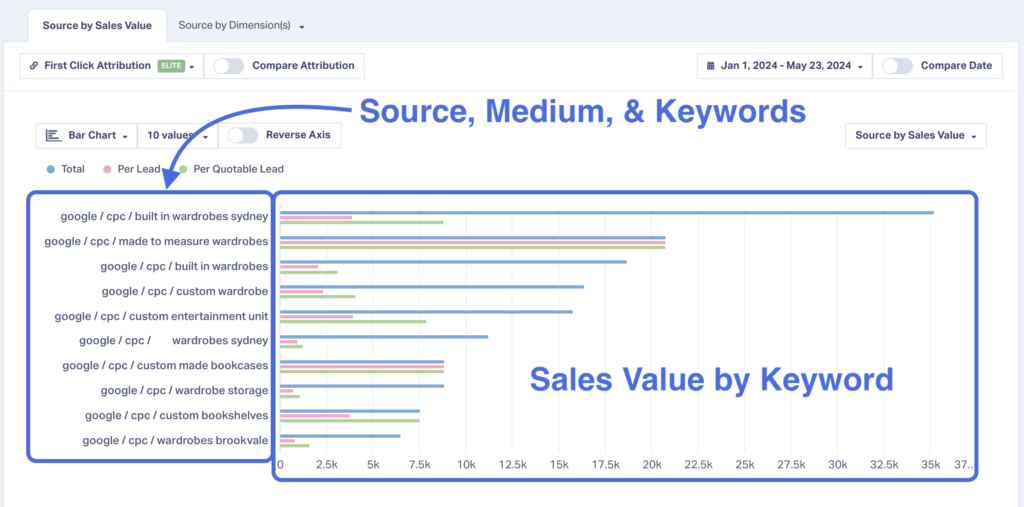The height and width of the screenshot is (507, 1024).
Task: Turn on the Reverse Axis toggle
Action: click(x=242, y=135)
